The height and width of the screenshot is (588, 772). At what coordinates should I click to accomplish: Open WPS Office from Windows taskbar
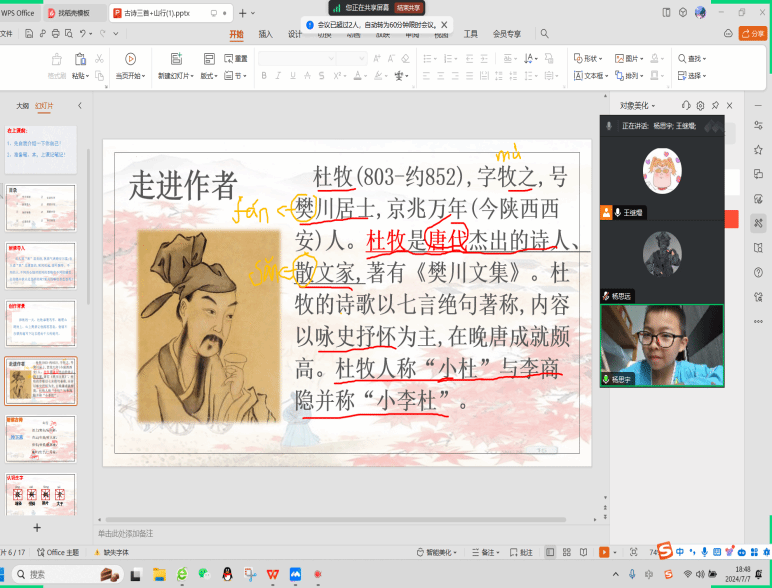(272, 574)
